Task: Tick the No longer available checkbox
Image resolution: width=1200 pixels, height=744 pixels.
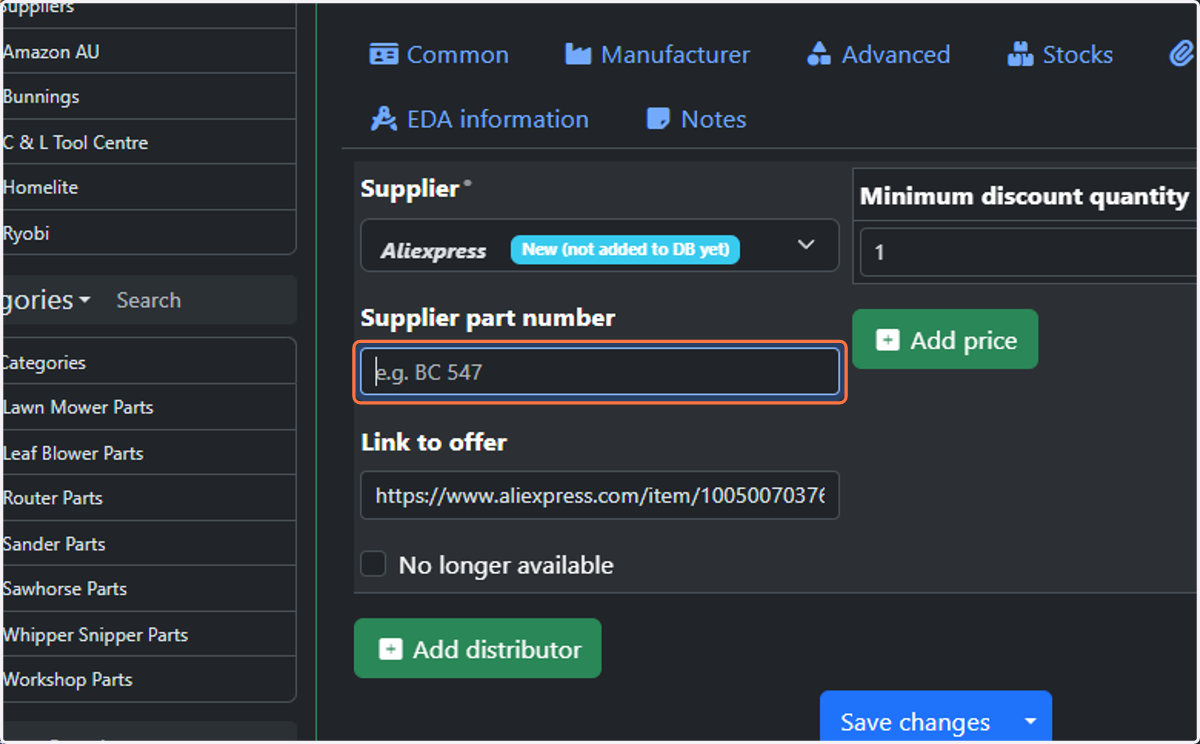Action: click(x=373, y=564)
